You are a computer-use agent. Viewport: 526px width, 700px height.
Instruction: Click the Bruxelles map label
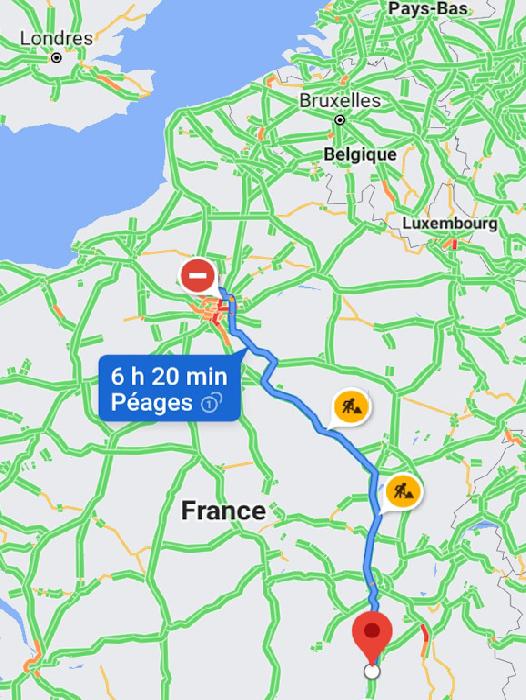click(340, 100)
